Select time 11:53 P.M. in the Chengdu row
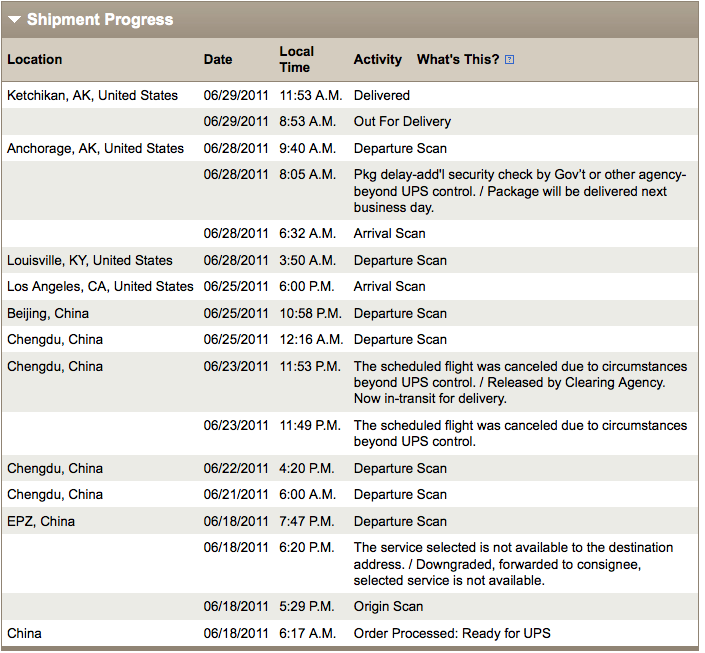The height and width of the screenshot is (653, 705). [x=310, y=367]
